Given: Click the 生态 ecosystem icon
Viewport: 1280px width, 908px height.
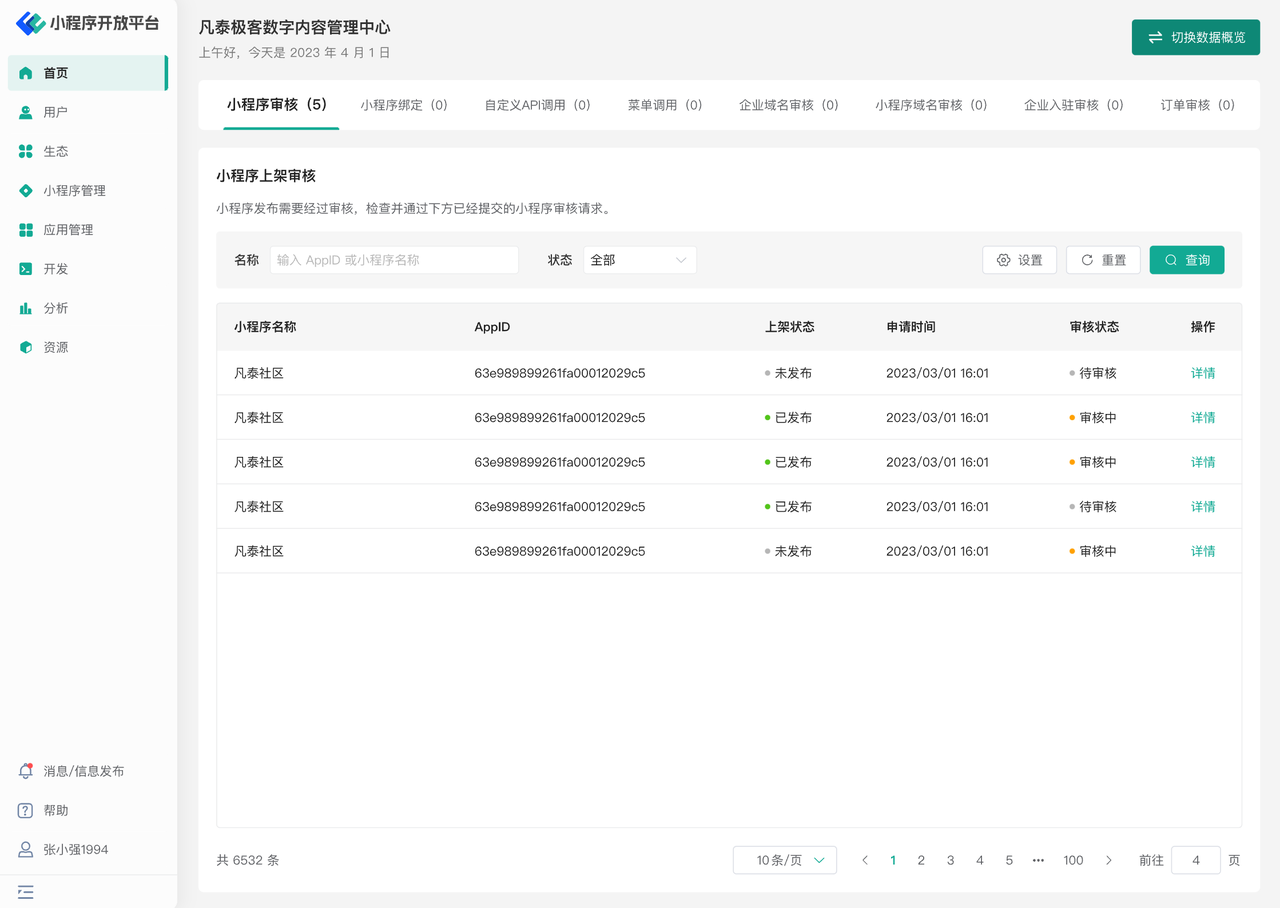Looking at the screenshot, I should 26,151.
